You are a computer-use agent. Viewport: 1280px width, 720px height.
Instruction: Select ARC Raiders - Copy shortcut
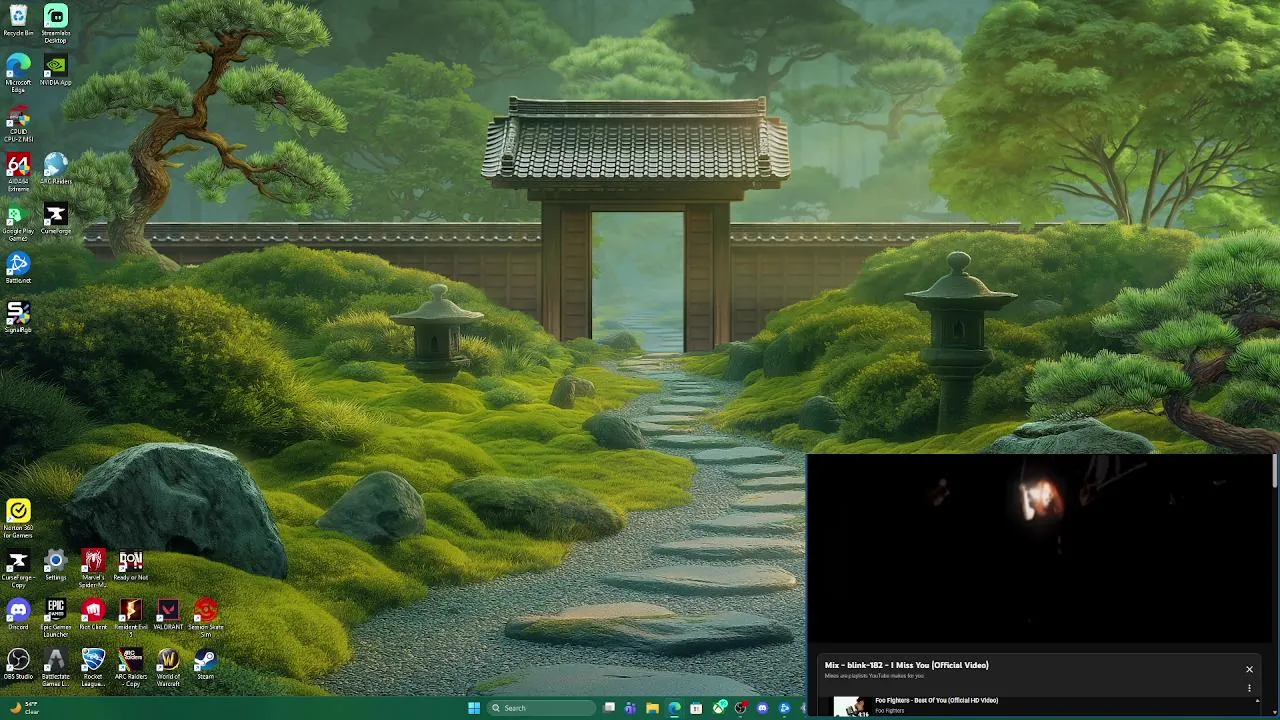point(131,667)
